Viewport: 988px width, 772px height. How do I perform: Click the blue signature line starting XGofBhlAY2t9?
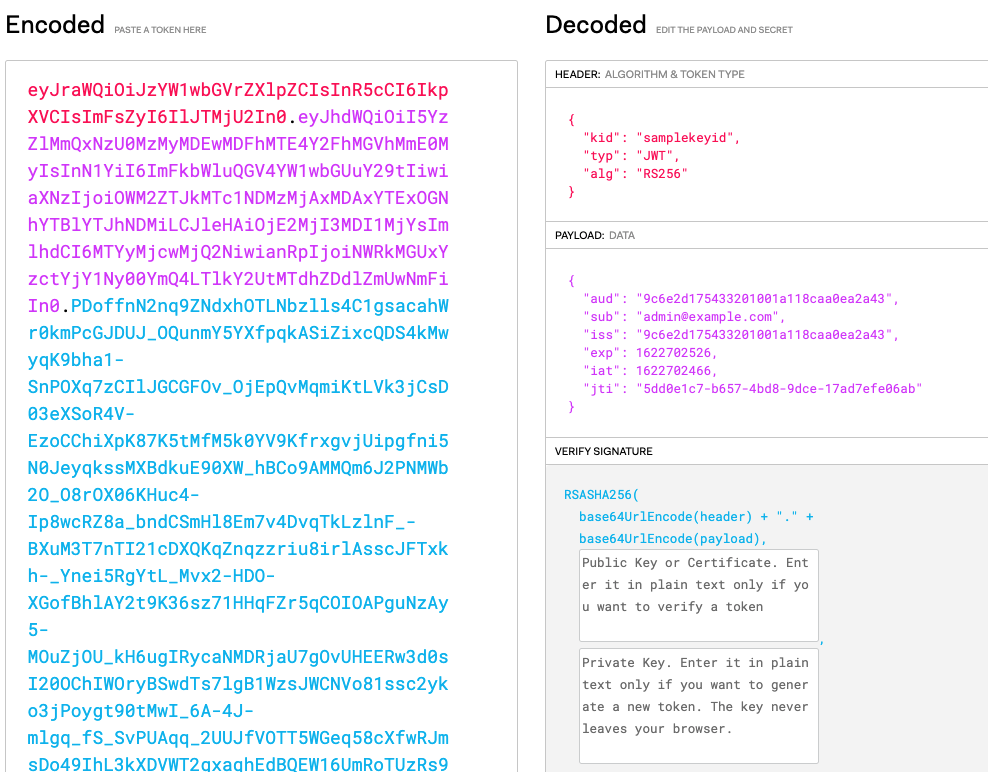(238, 603)
